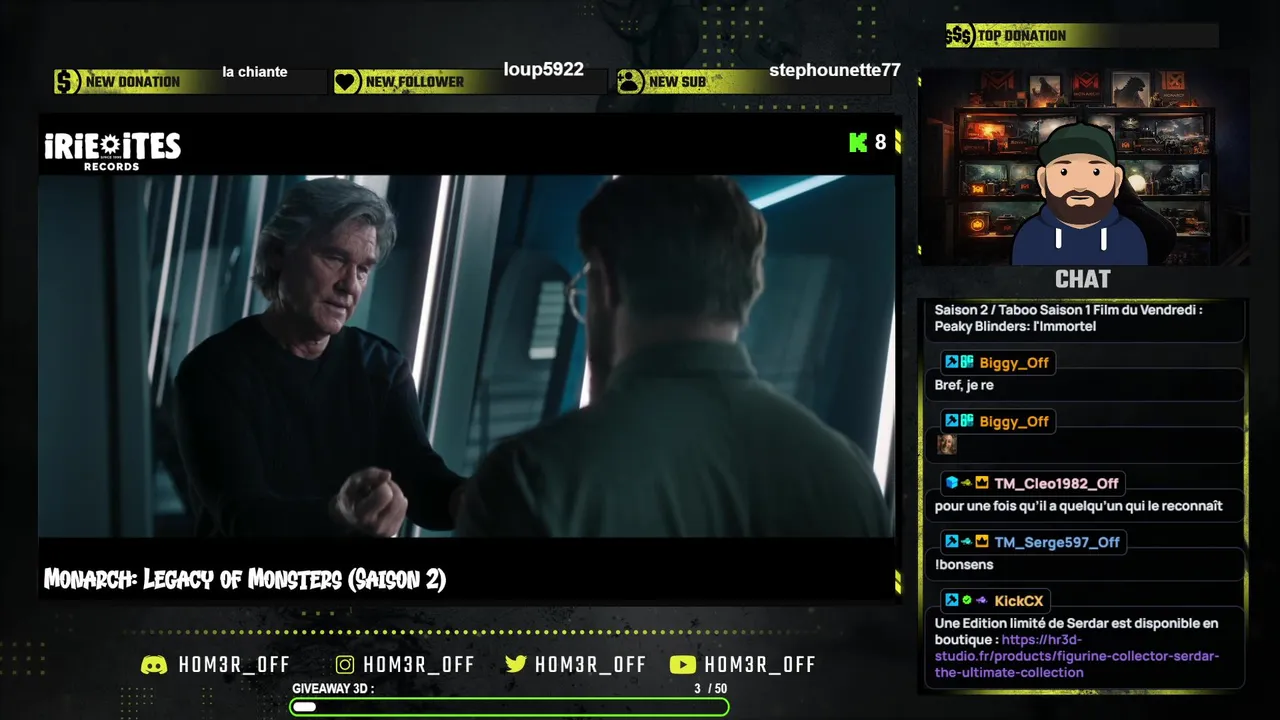Click the YouTube icon in social bar
Image resolution: width=1280 pixels, height=720 pixels.
(x=683, y=665)
